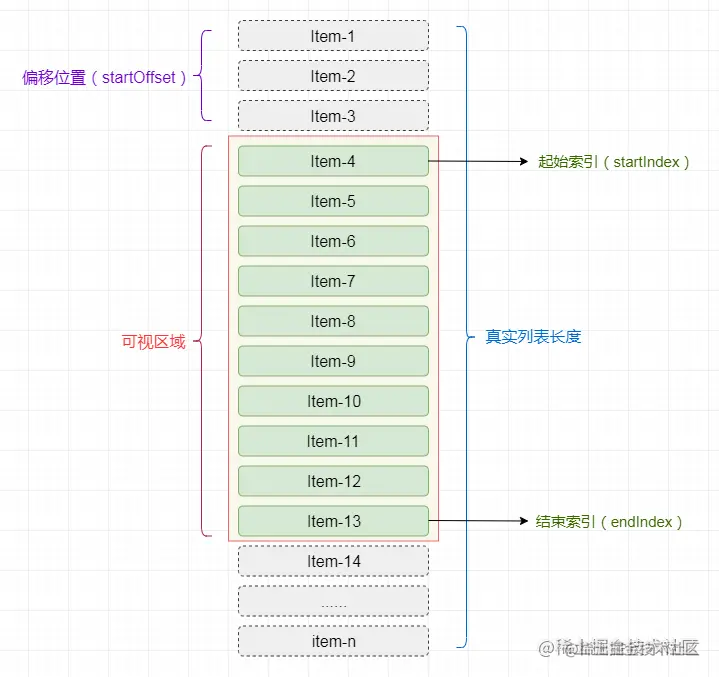
Task: Click the green Item-5 box
Action: pyautogui.click(x=333, y=201)
